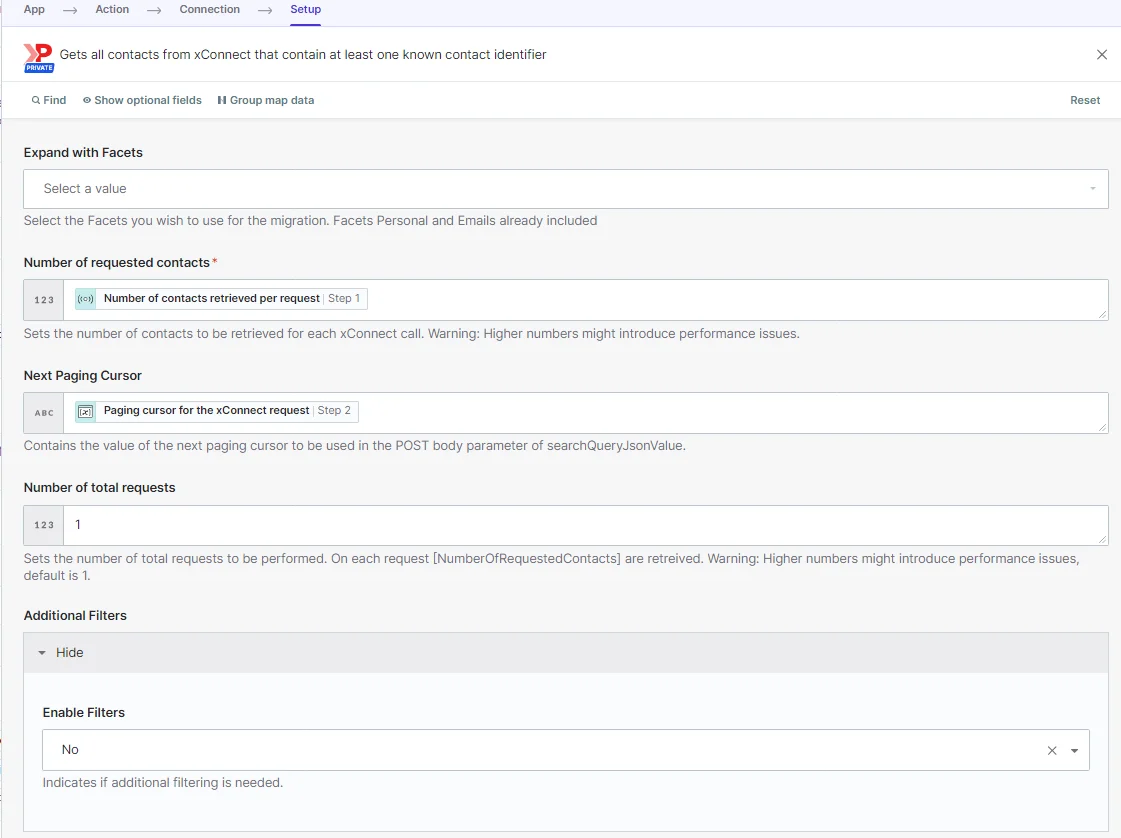Open the Expand with Facets dropdown
The height and width of the screenshot is (838, 1121).
(x=566, y=189)
